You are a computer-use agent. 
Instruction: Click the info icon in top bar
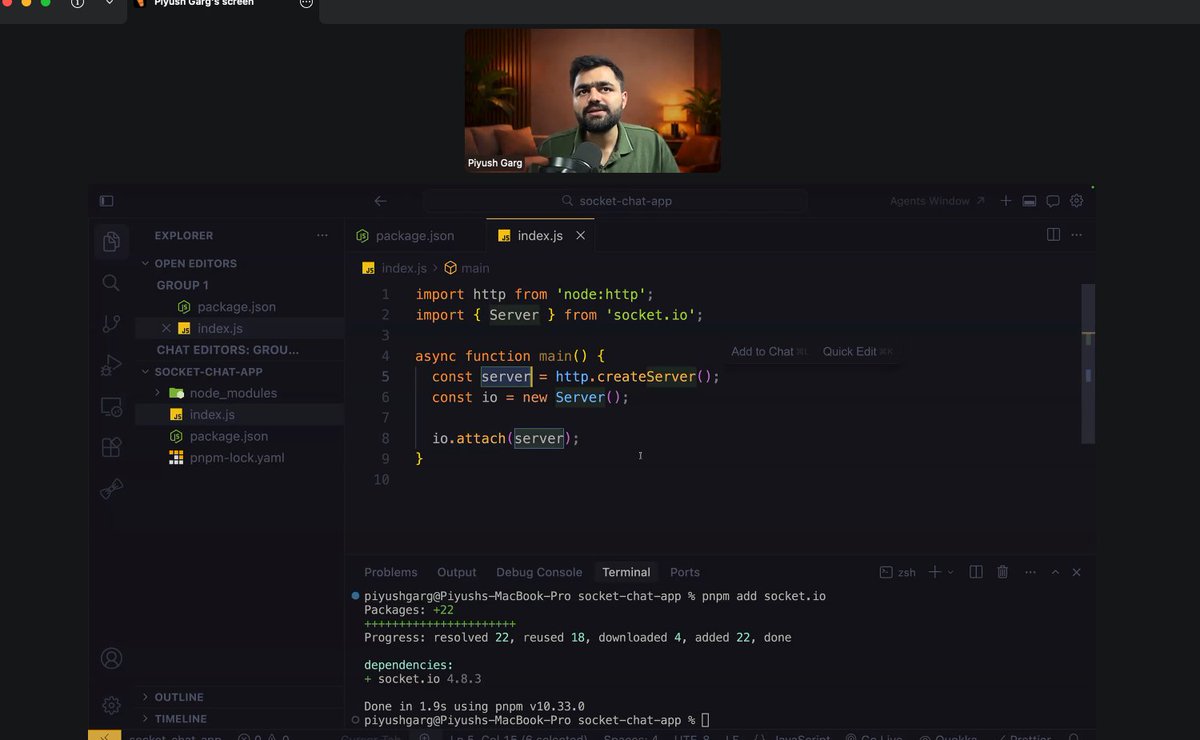tap(78, 3)
